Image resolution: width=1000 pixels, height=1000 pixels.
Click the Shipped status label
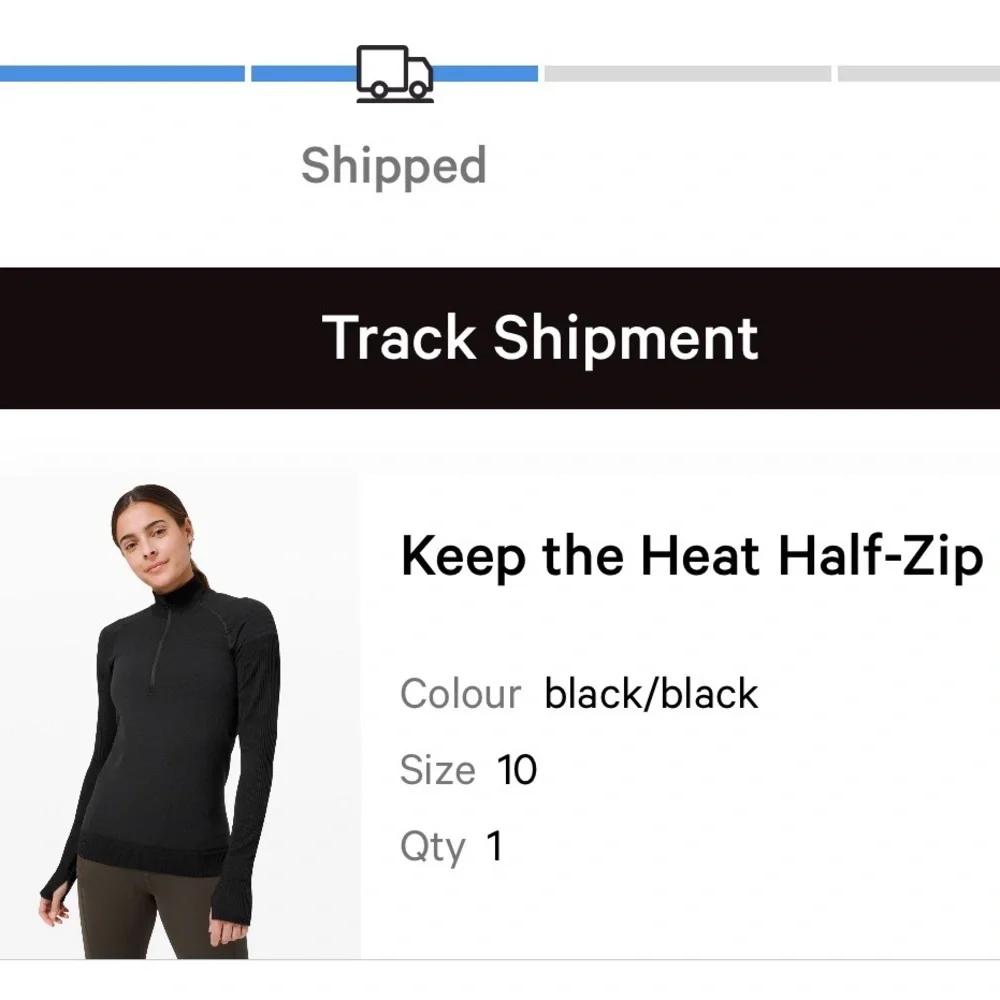[393, 165]
